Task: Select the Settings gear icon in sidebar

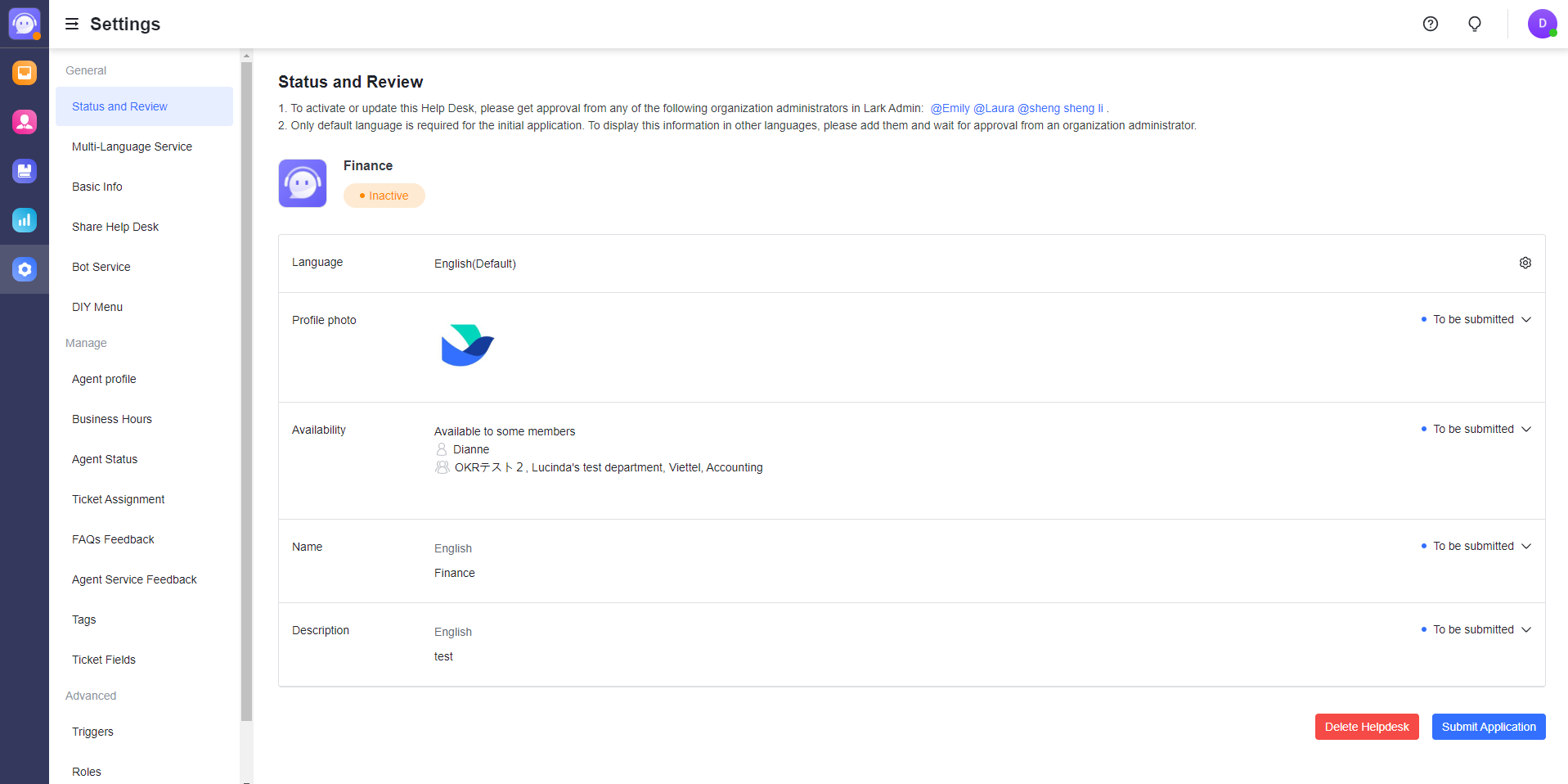Action: click(x=25, y=269)
